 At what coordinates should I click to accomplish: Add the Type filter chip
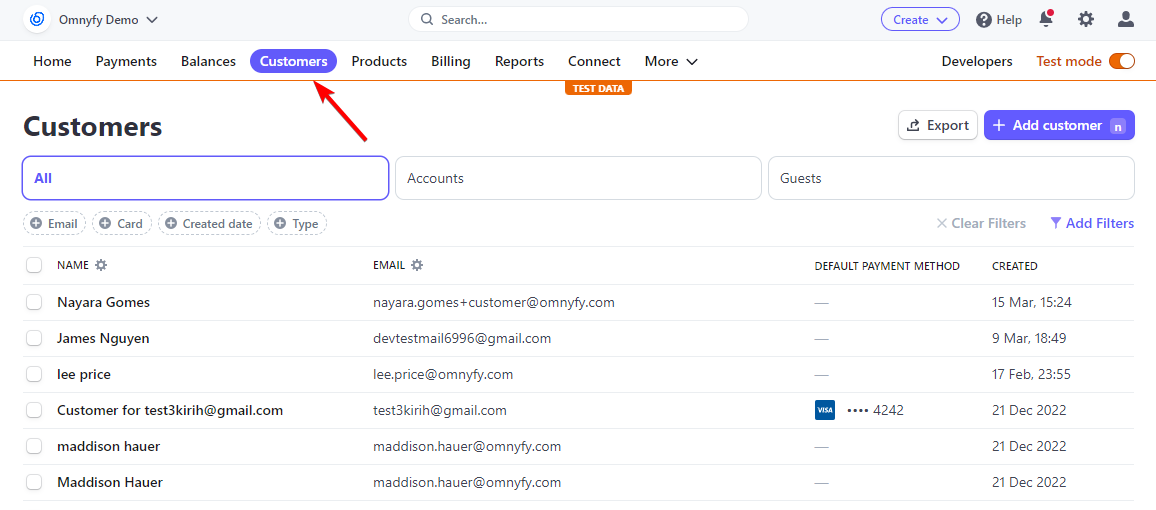[x=297, y=223]
